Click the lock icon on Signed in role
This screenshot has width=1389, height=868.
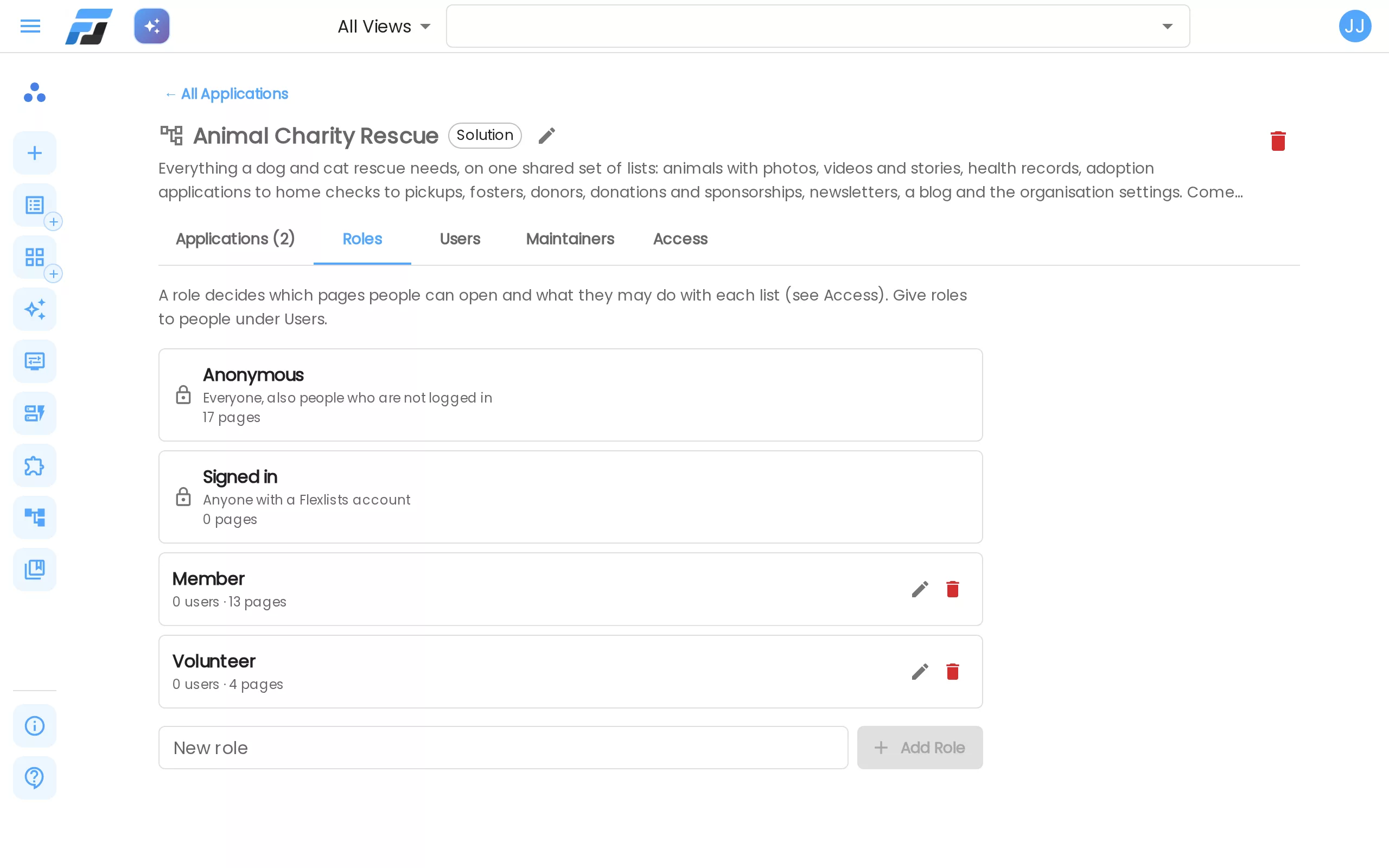[x=183, y=497]
